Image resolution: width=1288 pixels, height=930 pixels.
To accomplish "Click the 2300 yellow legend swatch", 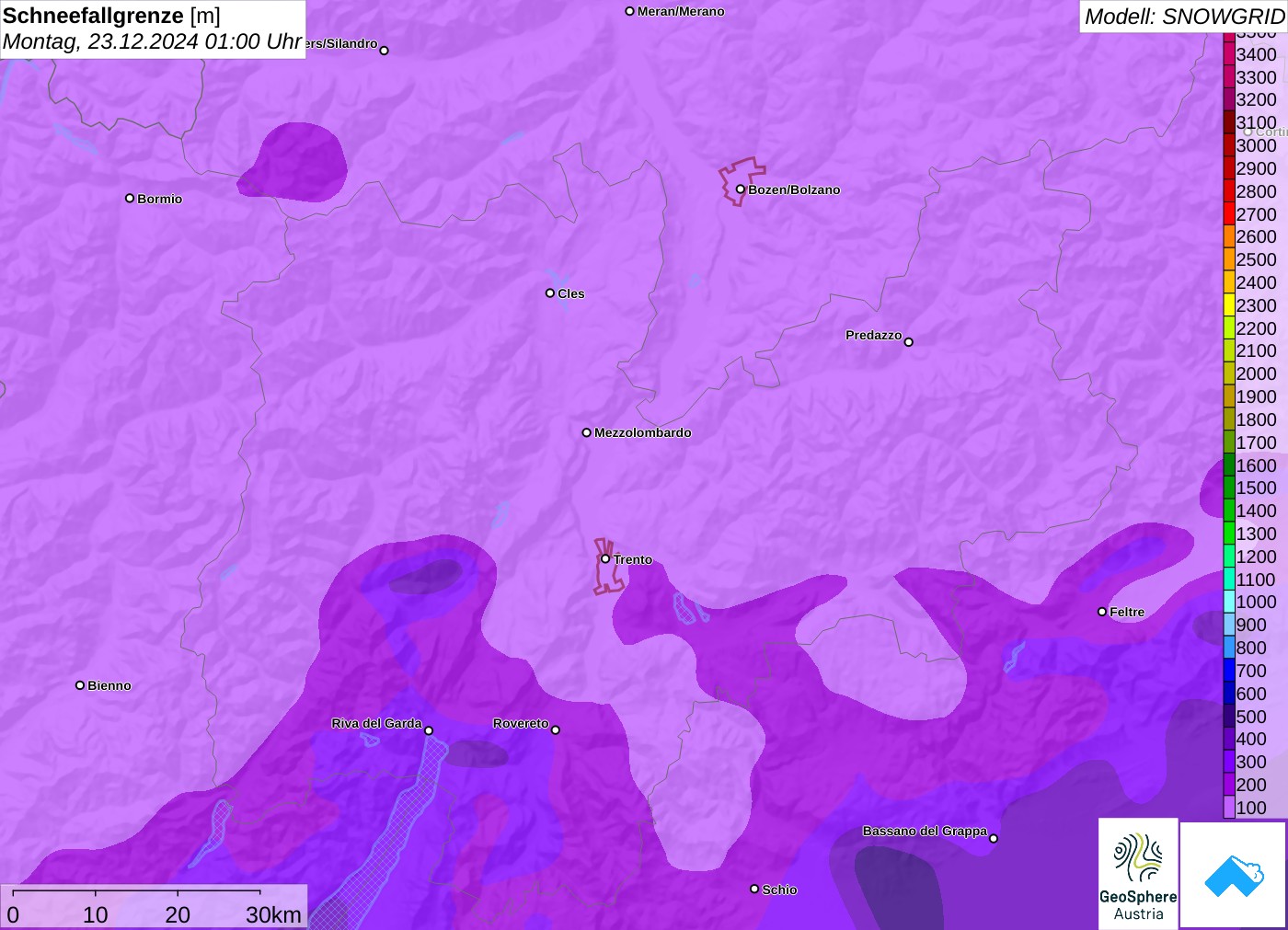I will tap(1229, 305).
